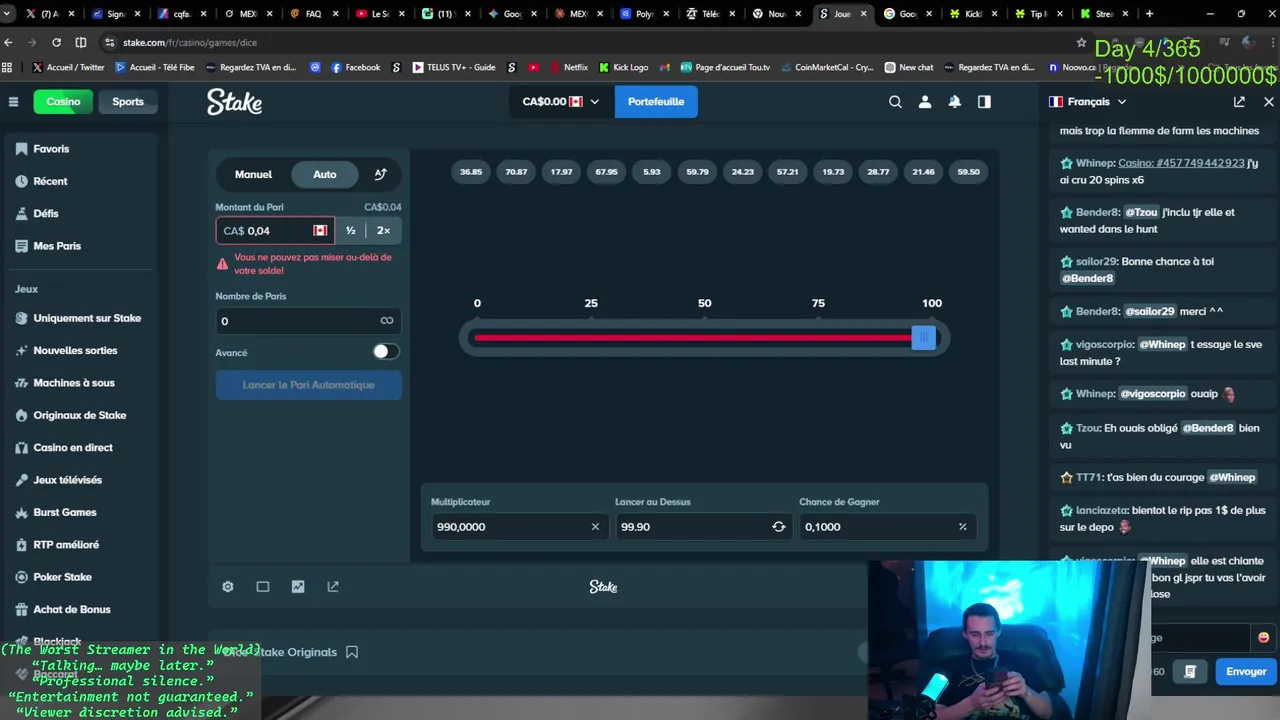Viewport: 1280px width, 720px height.
Task: Reload the browser page
Action: pyautogui.click(x=56, y=42)
